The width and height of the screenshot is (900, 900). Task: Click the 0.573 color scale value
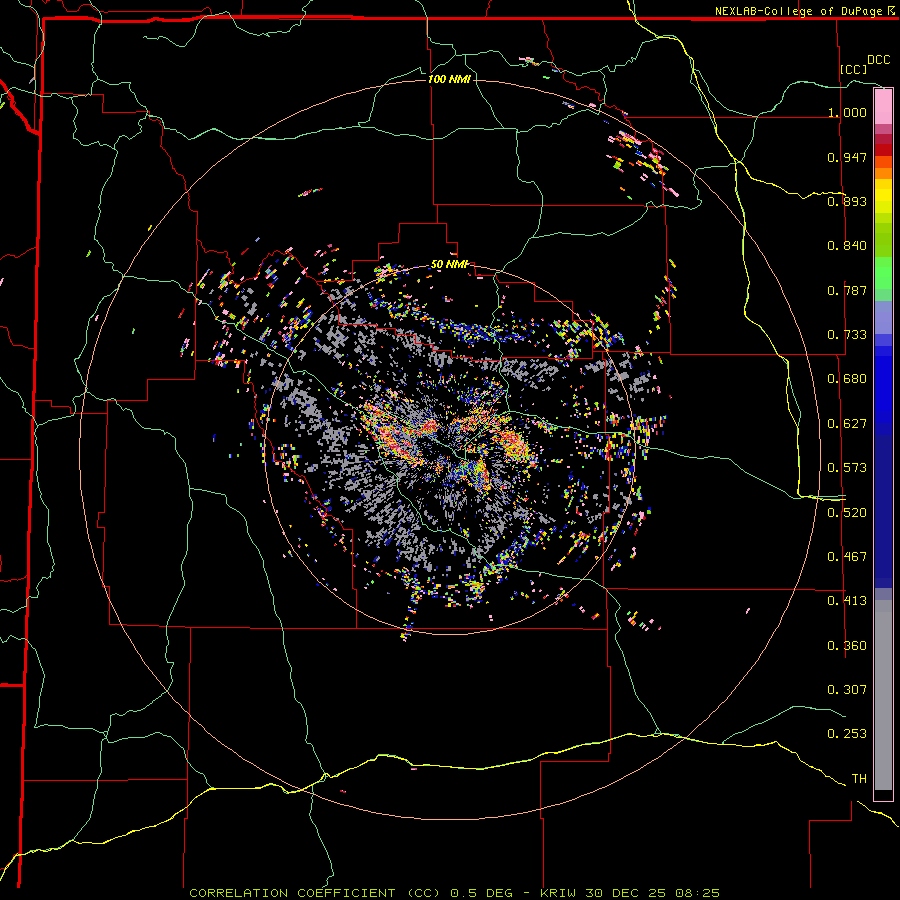click(847, 468)
